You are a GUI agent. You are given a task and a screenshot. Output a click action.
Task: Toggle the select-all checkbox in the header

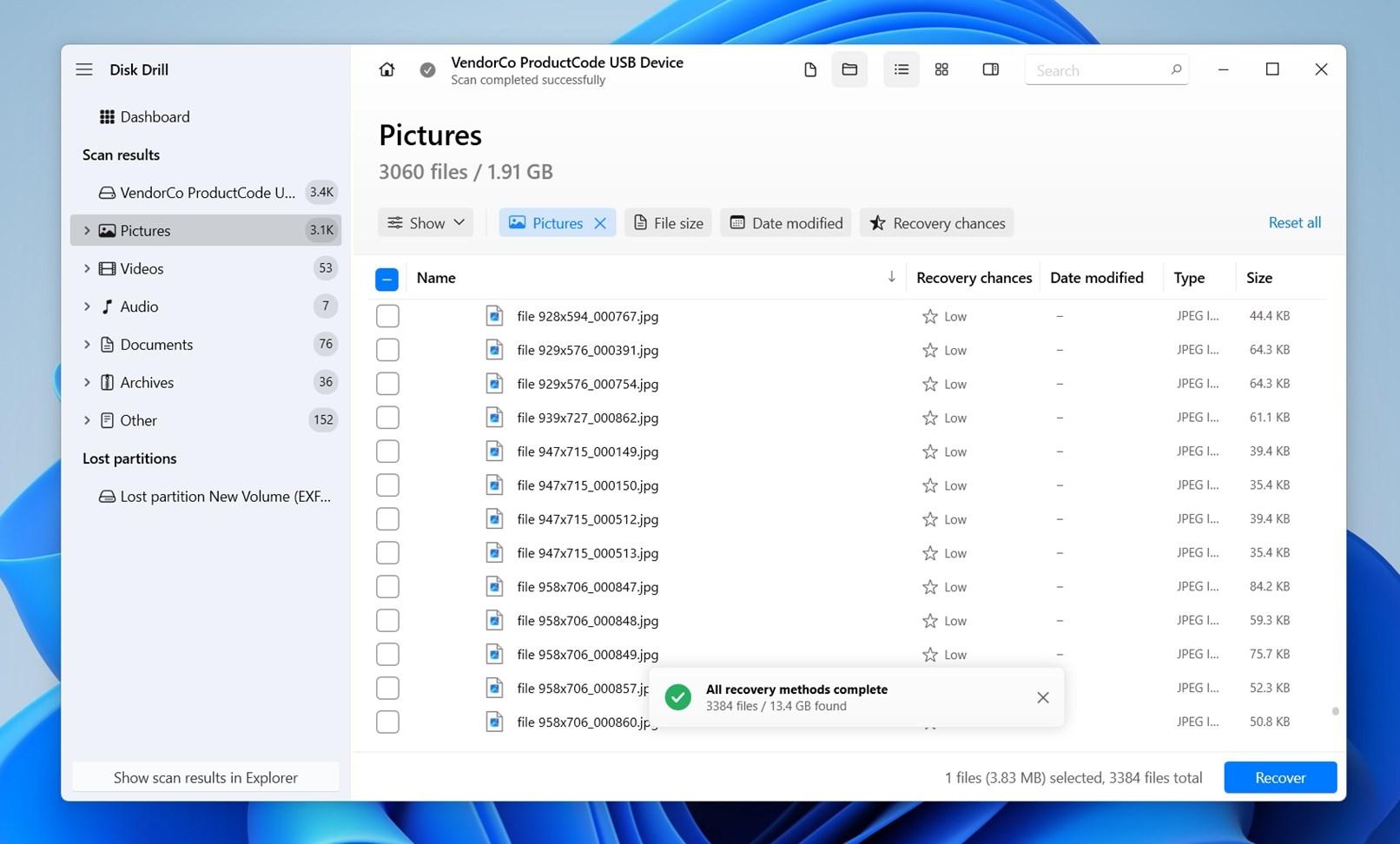387,279
